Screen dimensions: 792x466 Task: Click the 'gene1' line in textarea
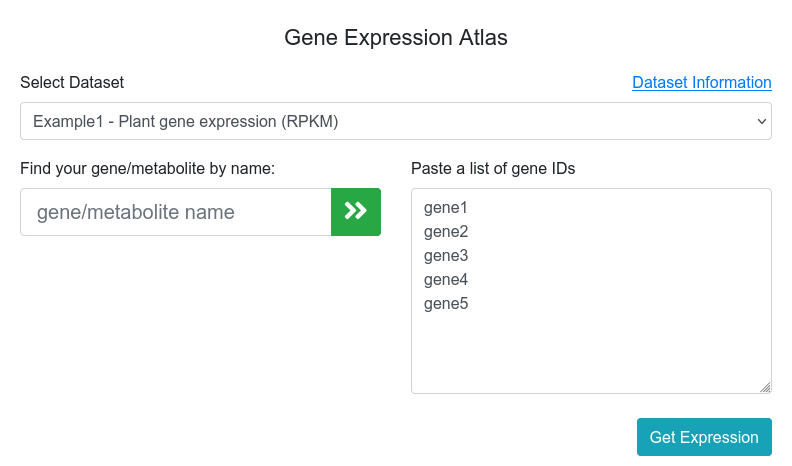click(x=446, y=208)
